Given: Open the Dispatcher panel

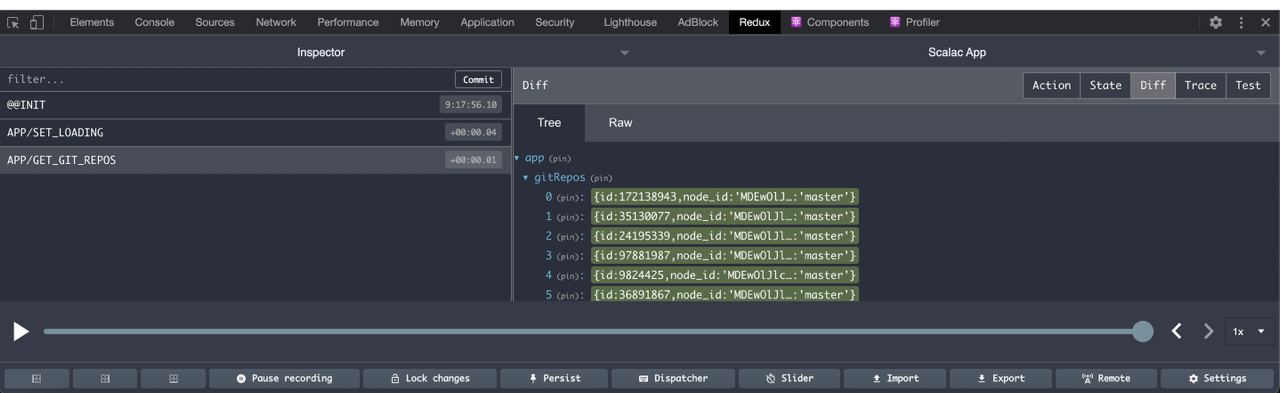Looking at the screenshot, I should (674, 378).
